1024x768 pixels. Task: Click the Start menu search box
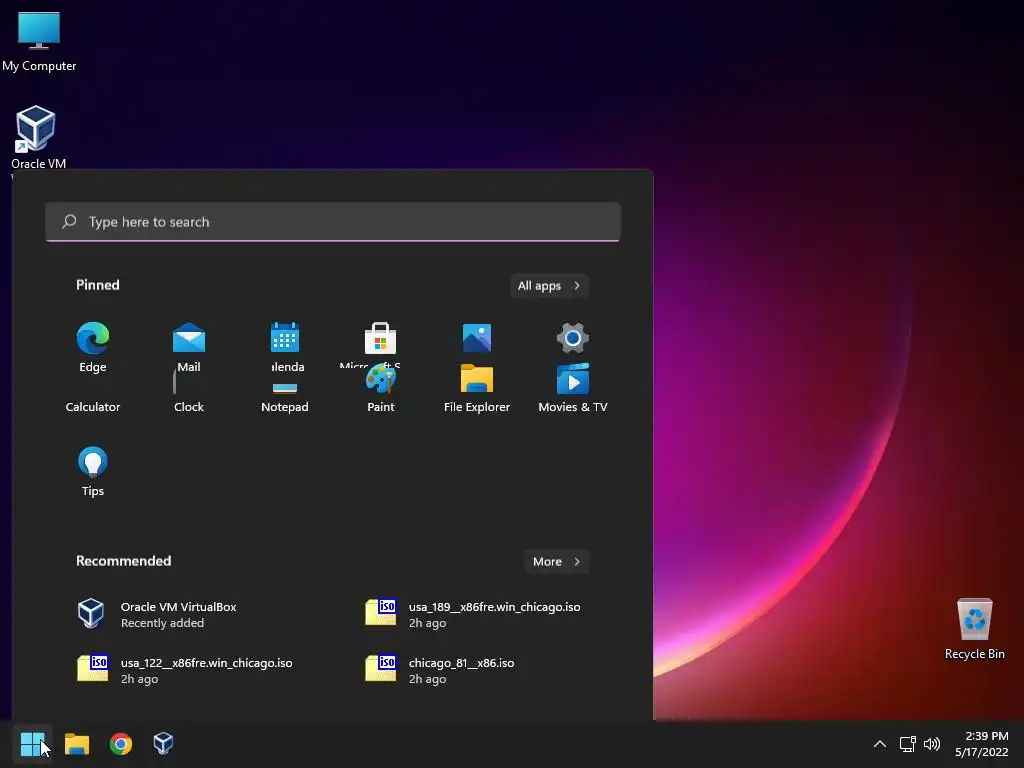click(x=333, y=222)
